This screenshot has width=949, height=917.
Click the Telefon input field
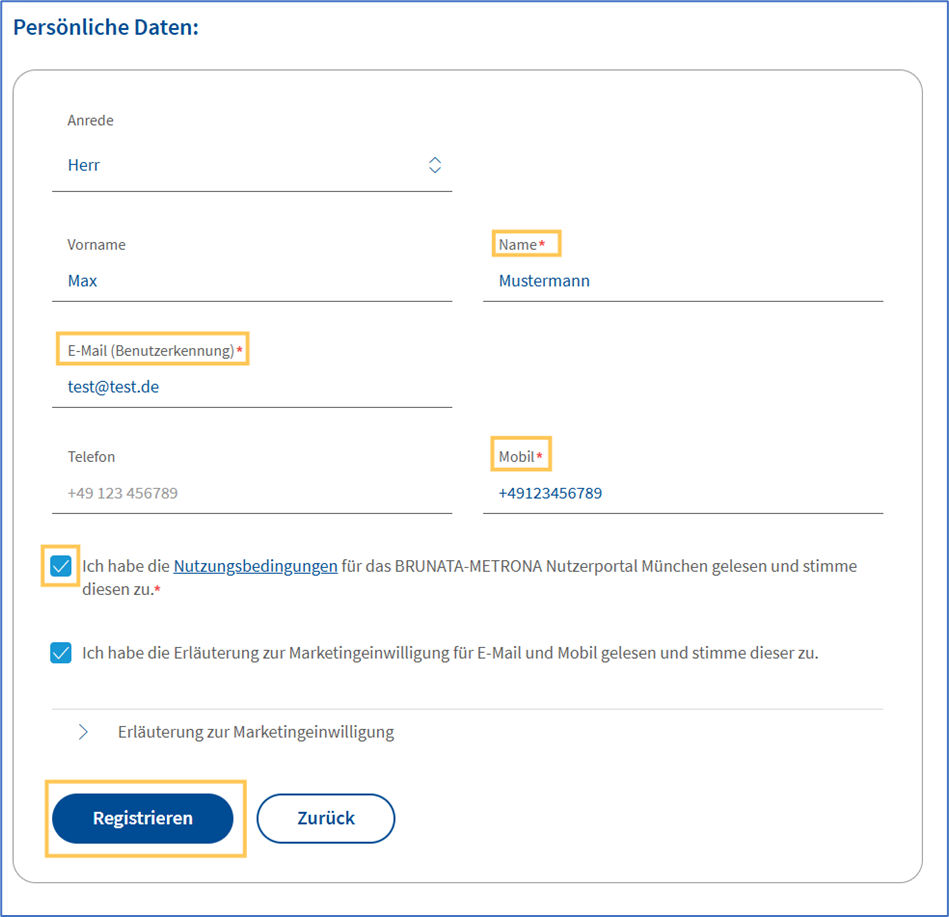coord(252,493)
